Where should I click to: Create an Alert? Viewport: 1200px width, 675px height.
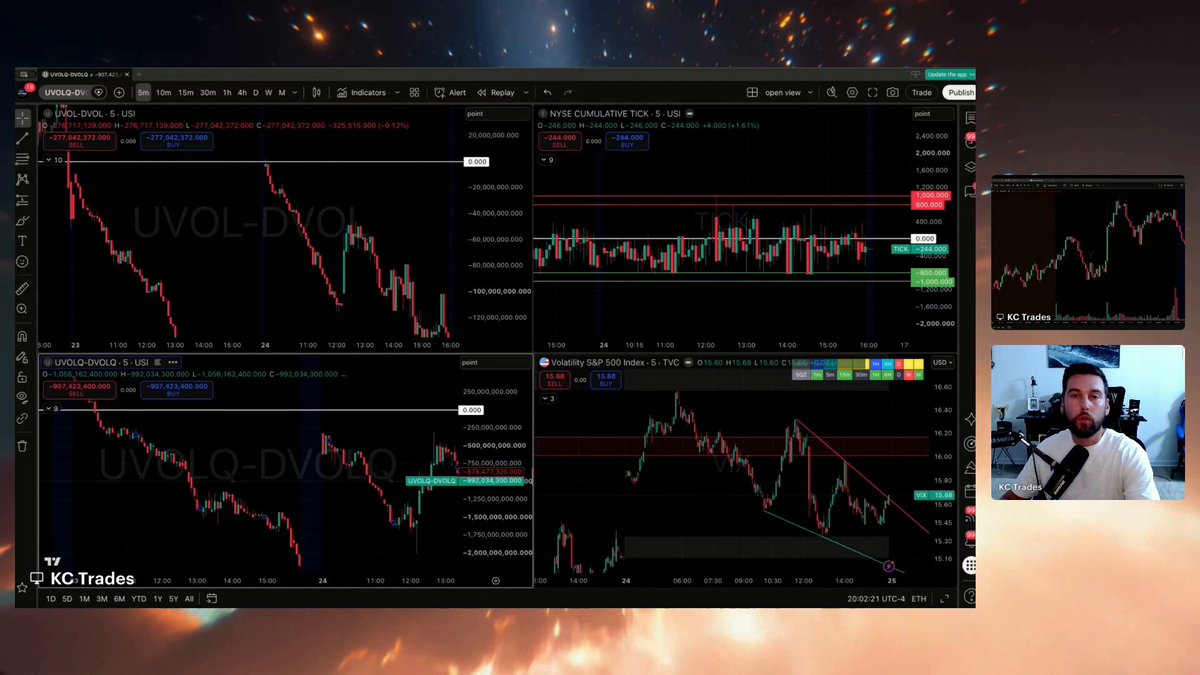(450, 93)
